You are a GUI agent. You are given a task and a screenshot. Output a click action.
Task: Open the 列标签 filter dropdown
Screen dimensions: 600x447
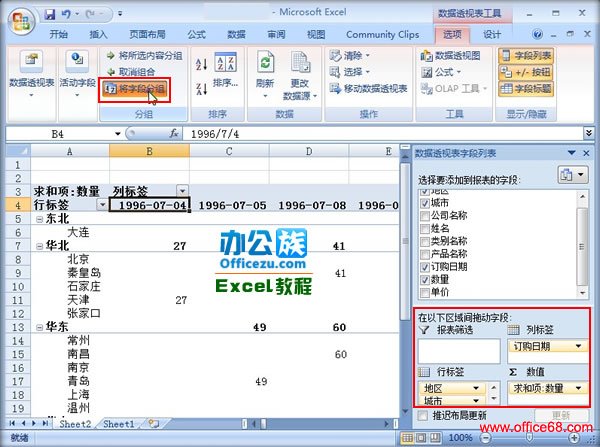(x=183, y=191)
